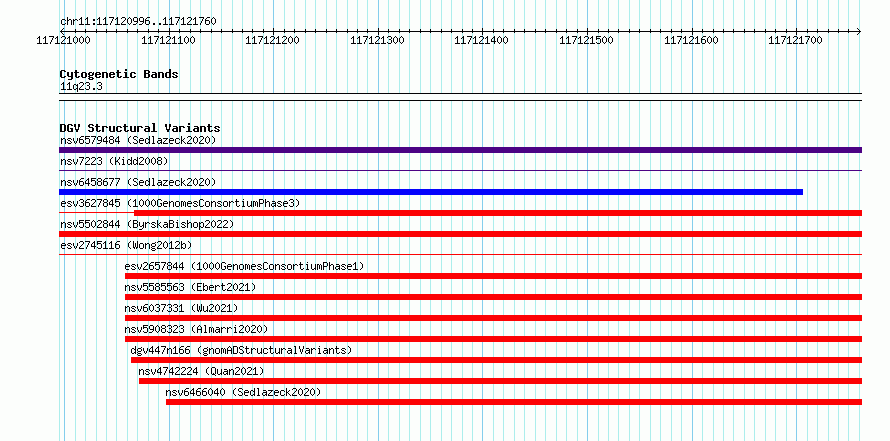Click esv2657844 (1000GenomesConsortiumPhase1) label
Viewport: 890px width, 441px height.
click(x=244, y=266)
